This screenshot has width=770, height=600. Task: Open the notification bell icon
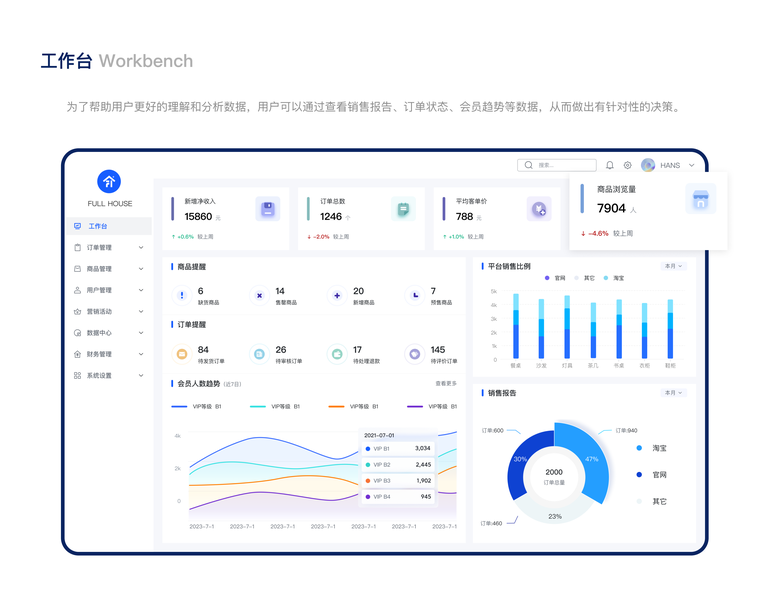click(609, 165)
